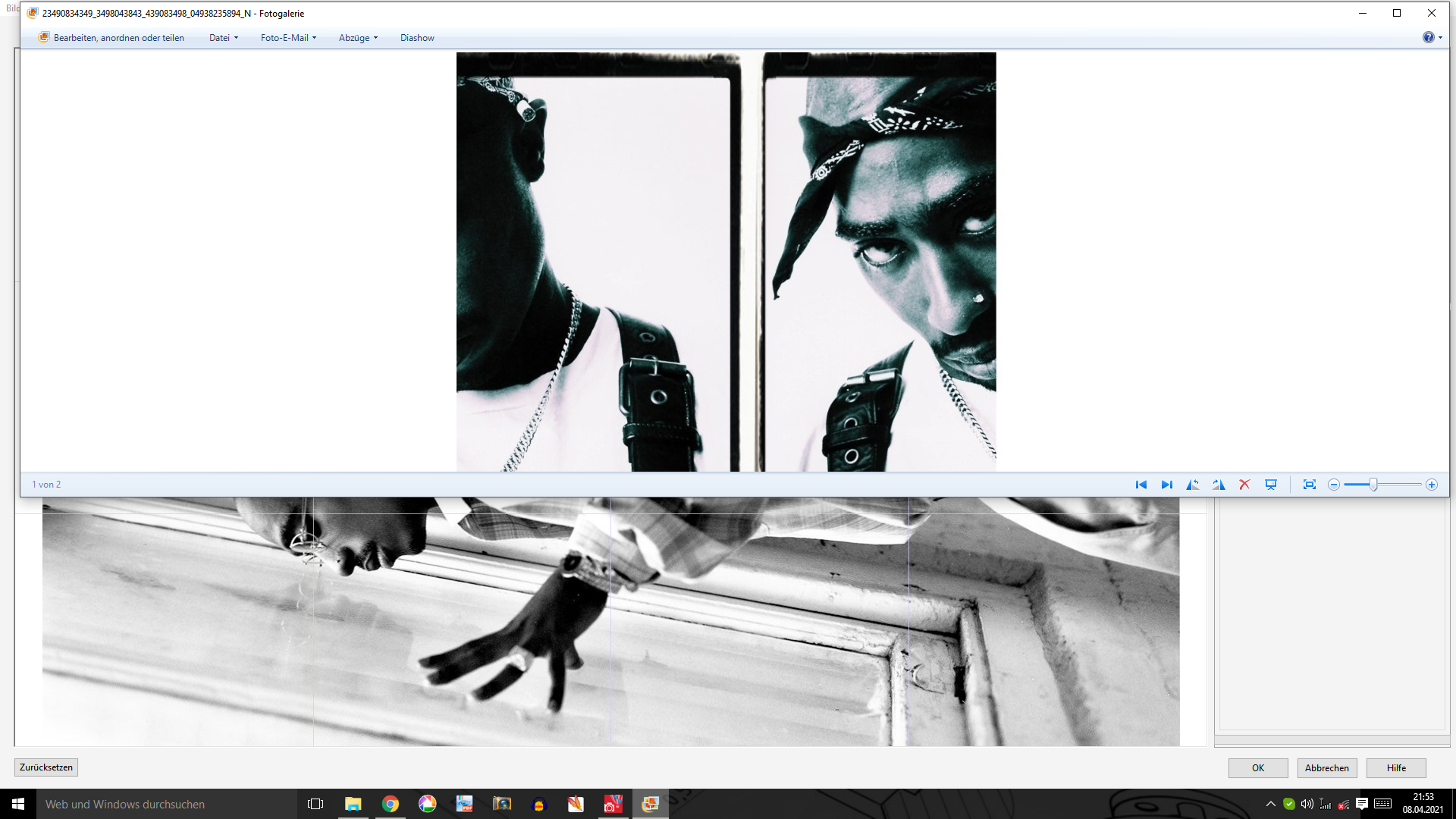Open the orange pen app on taskbar
The width and height of the screenshot is (1456, 819).
pyautogui.click(x=576, y=804)
